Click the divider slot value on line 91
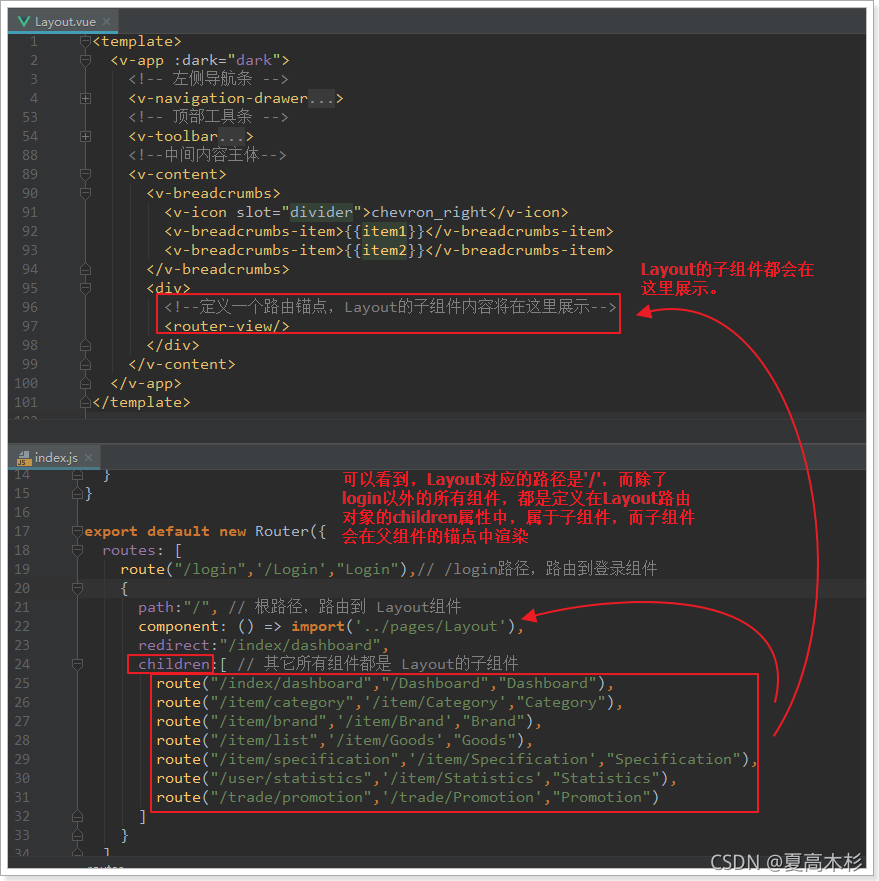This screenshot has width=879, height=881. tap(321, 212)
